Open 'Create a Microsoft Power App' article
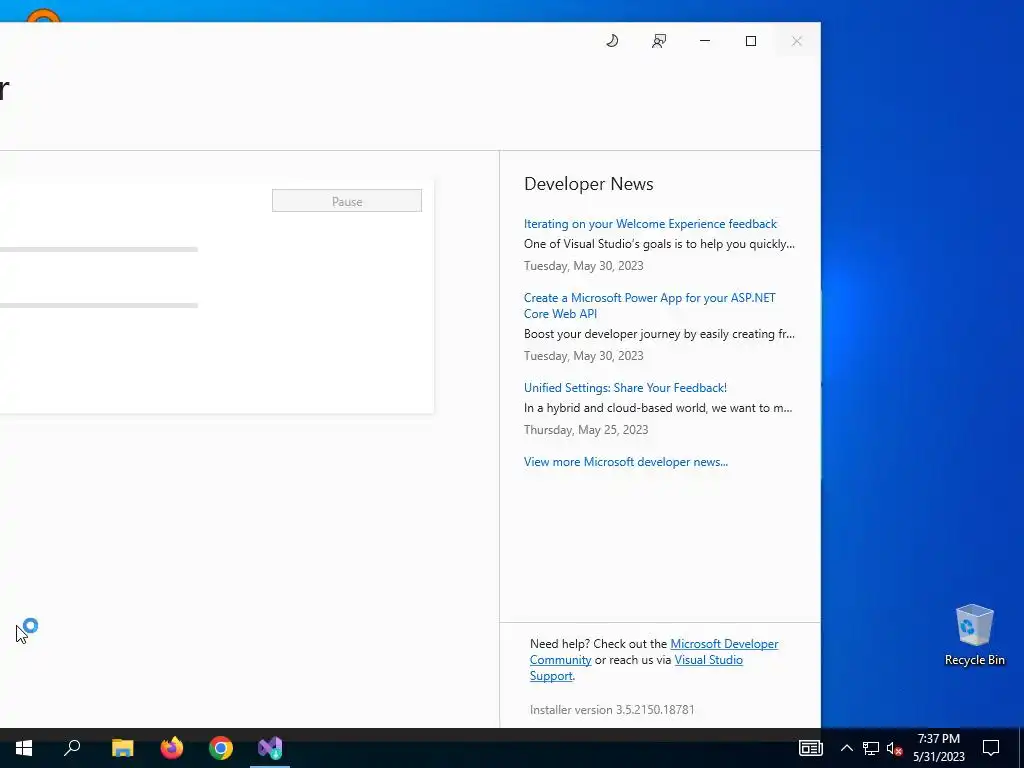 649,306
